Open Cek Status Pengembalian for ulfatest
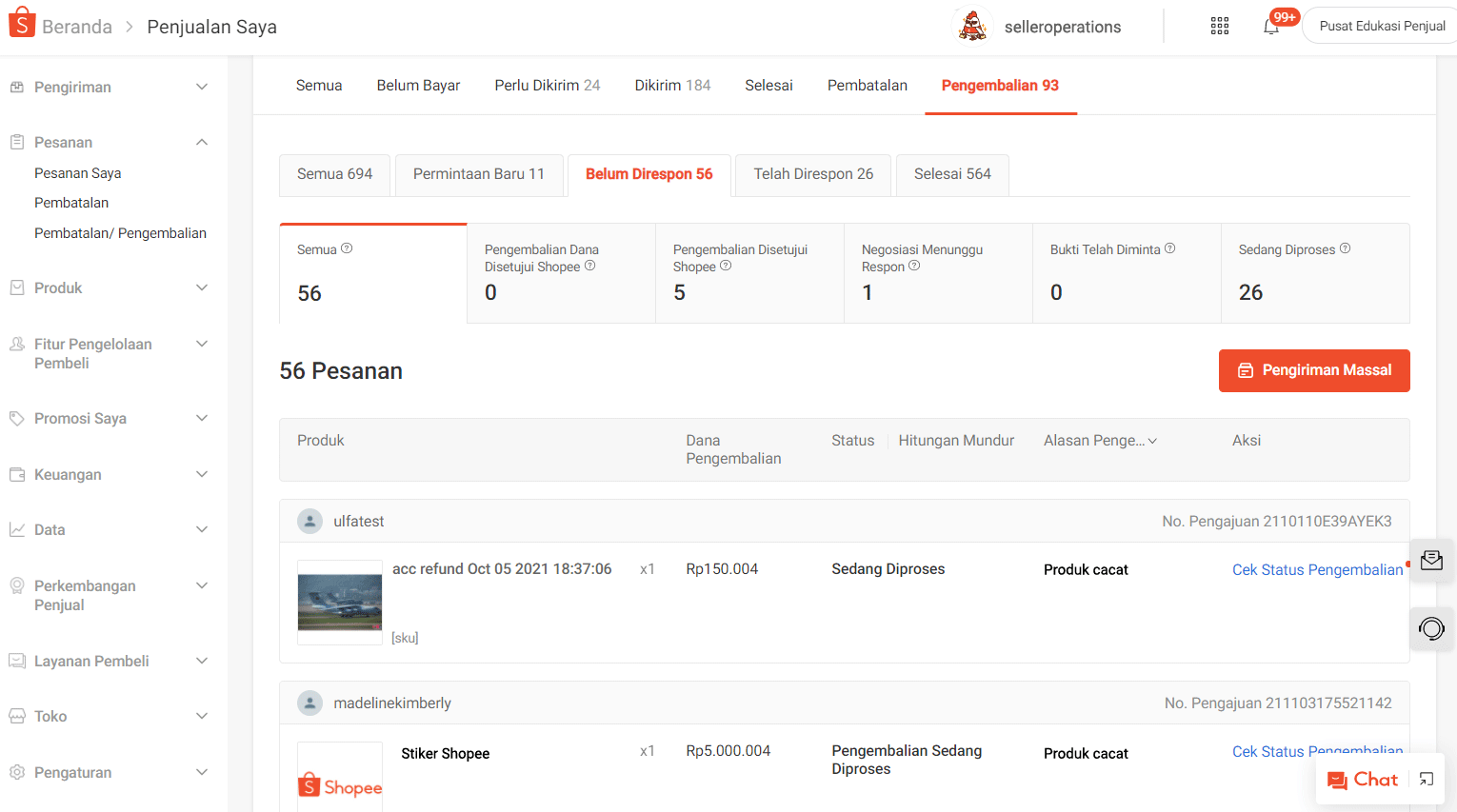This screenshot has width=1457, height=812. tap(1317, 568)
